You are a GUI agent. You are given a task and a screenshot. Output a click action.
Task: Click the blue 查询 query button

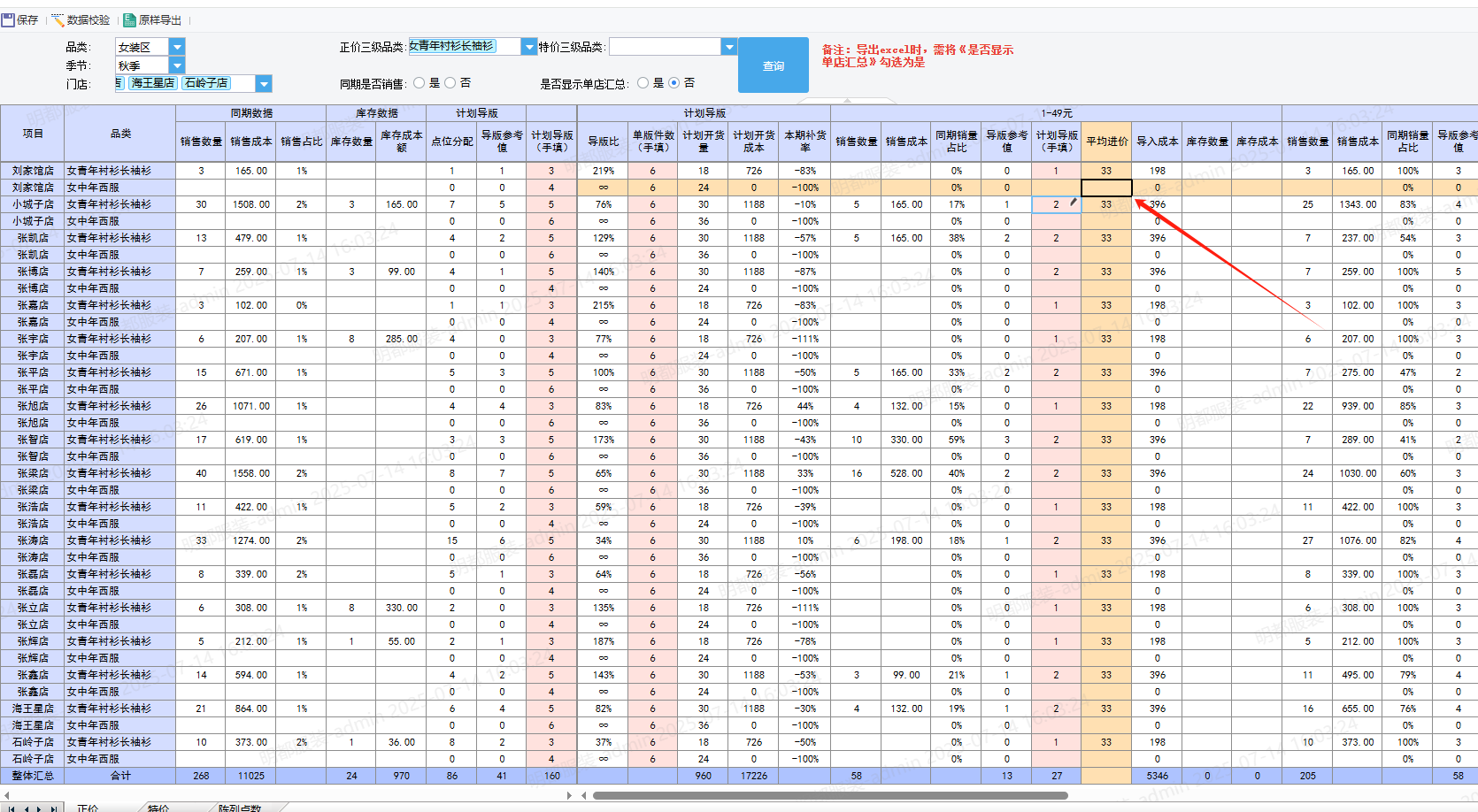pyautogui.click(x=774, y=65)
